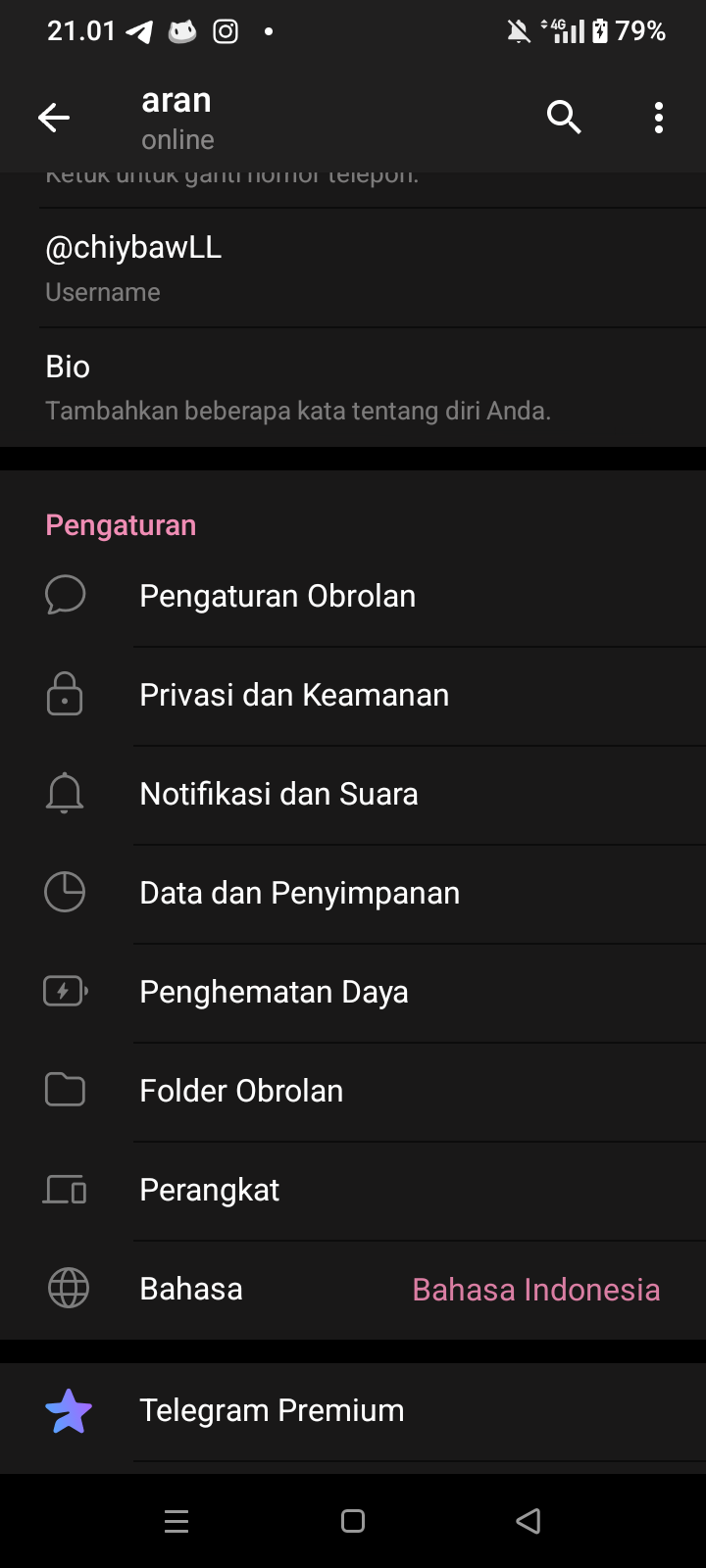
Task: Edit the @chiybawLL username
Action: [133, 248]
